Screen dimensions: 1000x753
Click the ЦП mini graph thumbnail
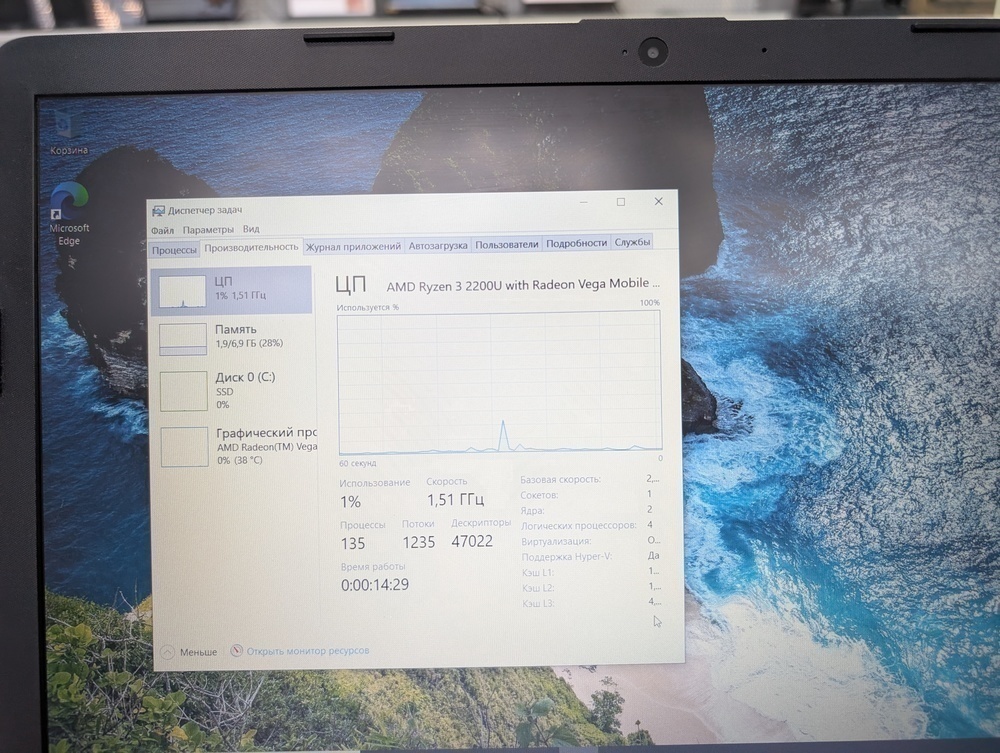click(182, 291)
